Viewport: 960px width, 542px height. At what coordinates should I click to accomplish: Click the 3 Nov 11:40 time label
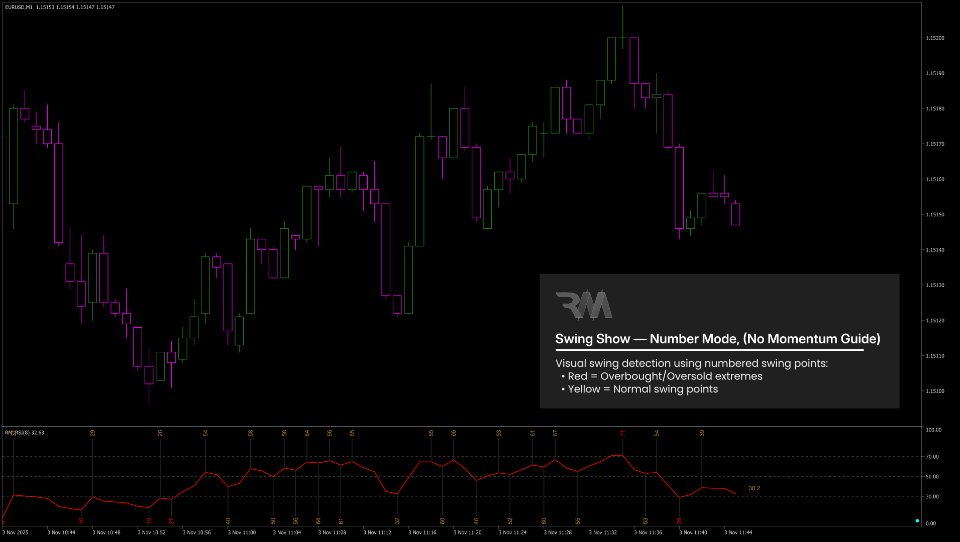(x=694, y=532)
